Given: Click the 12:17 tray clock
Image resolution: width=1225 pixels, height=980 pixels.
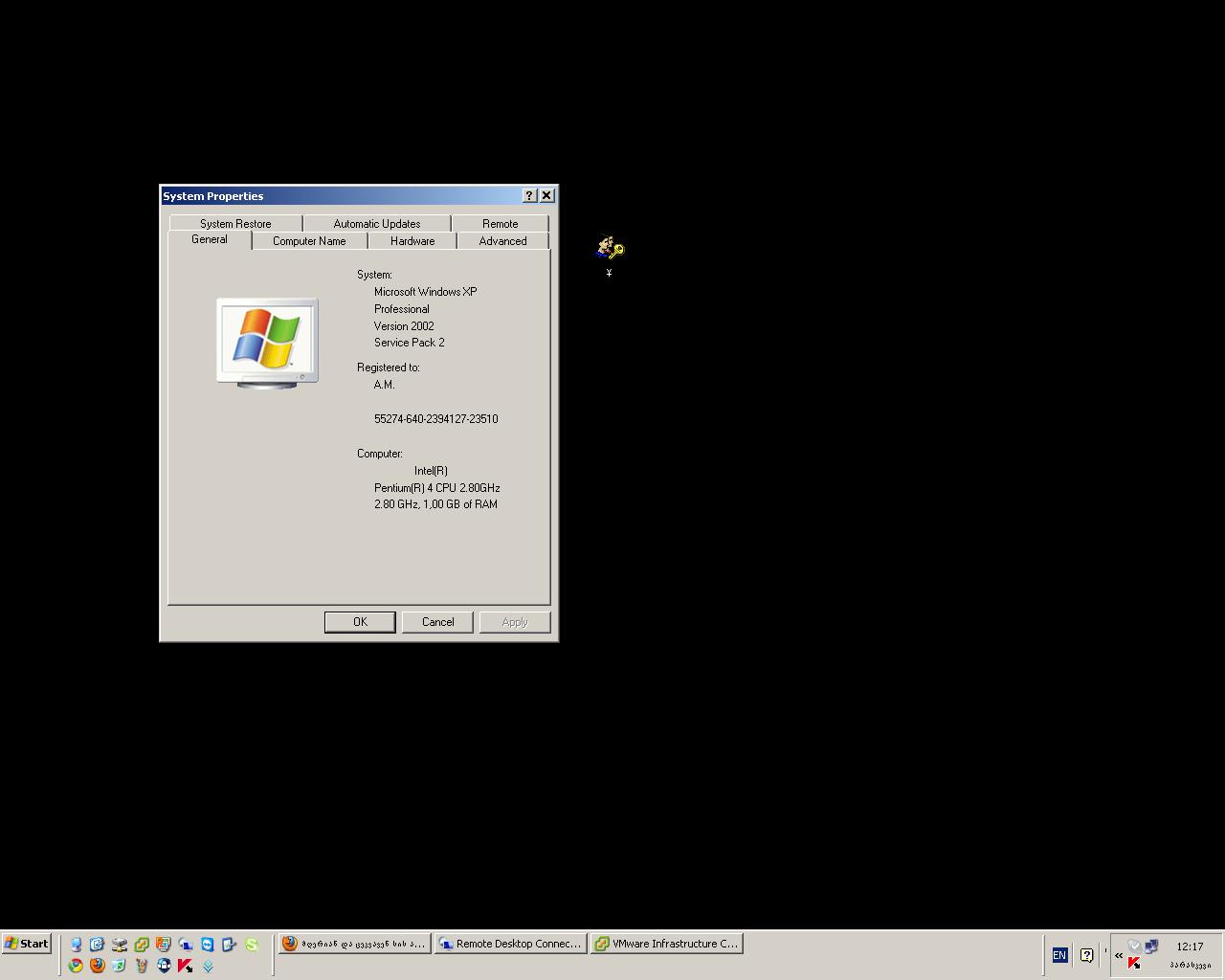Looking at the screenshot, I should pos(1190,947).
